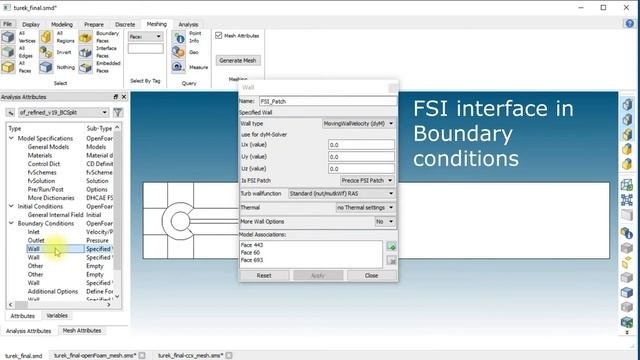Switch to the Analysis ribbon tab
640x360 pixels.
188,24
